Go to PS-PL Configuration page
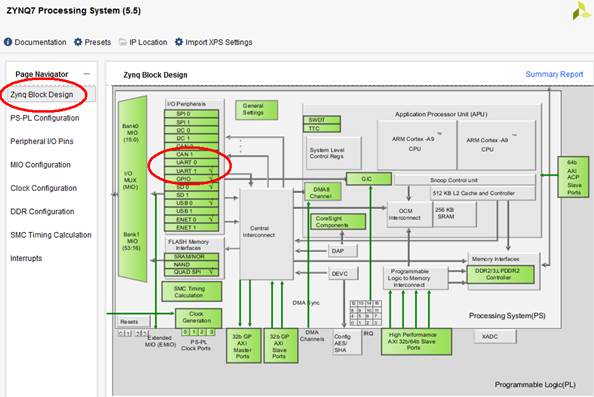 point(45,118)
